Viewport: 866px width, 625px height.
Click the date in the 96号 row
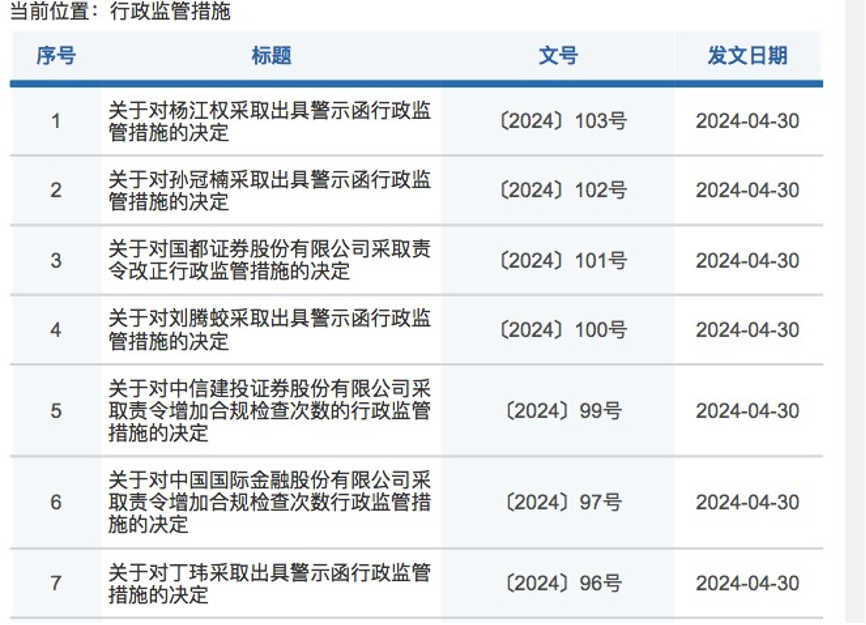point(747,584)
